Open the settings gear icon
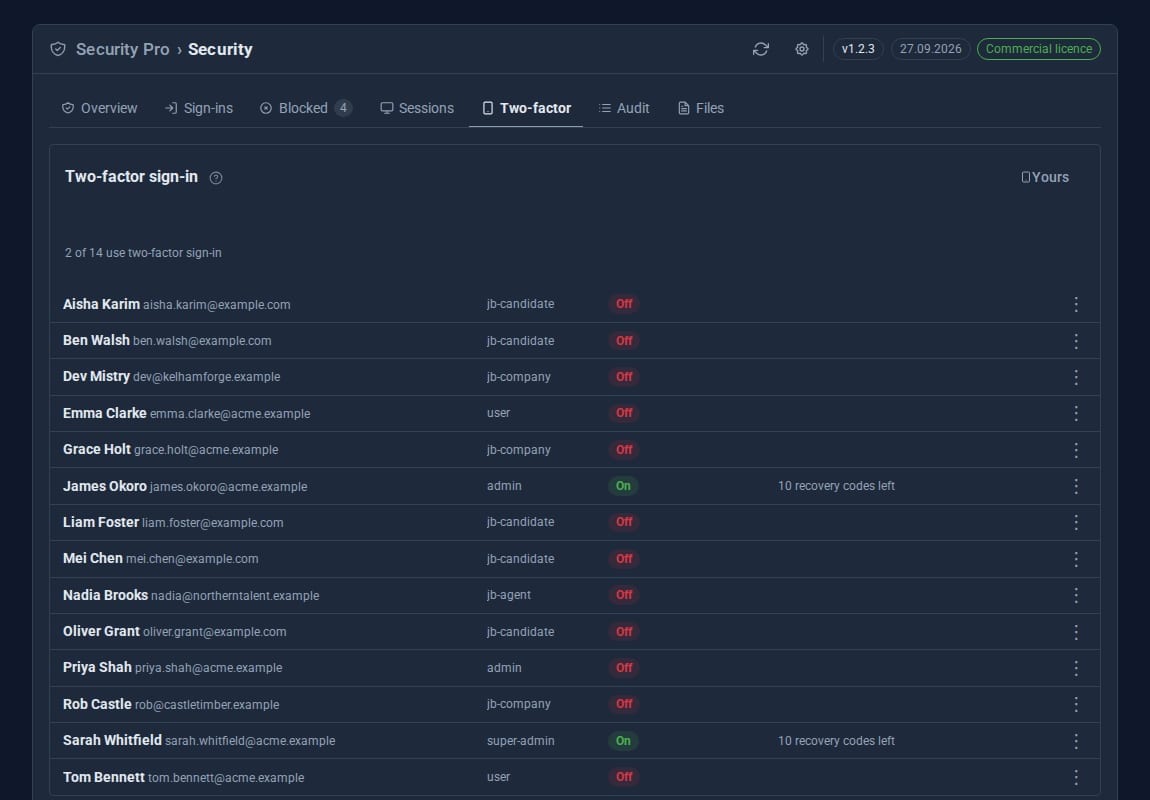The image size is (1150, 800). [802, 49]
